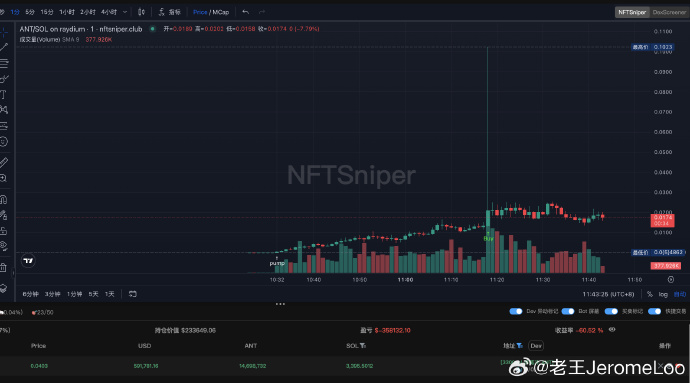Screen dimensions: 690x383
Task: Sort by the Price column header
Action: tap(38, 346)
